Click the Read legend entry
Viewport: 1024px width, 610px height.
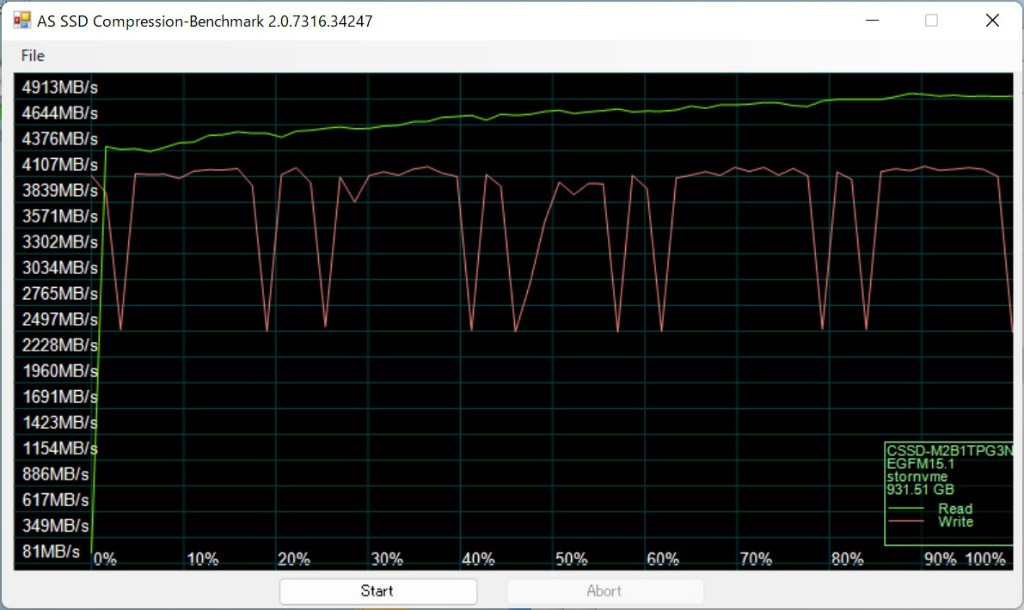[955, 508]
